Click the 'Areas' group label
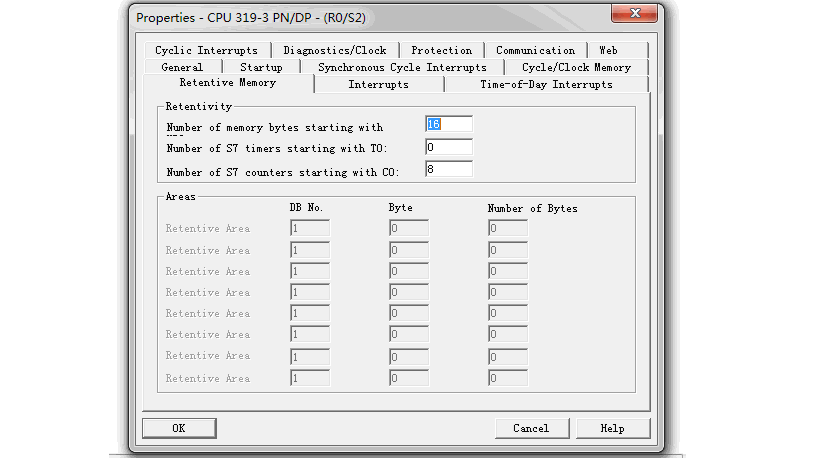 click(180, 196)
